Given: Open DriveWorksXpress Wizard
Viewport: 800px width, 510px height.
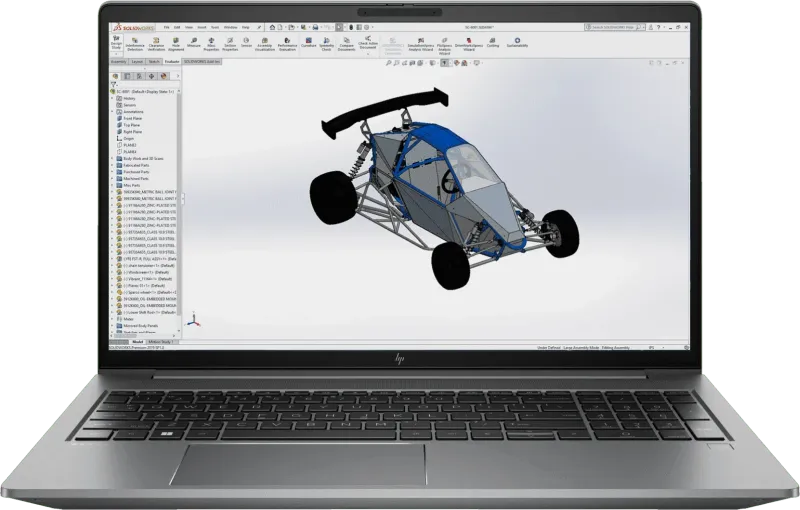Looking at the screenshot, I should click(469, 44).
